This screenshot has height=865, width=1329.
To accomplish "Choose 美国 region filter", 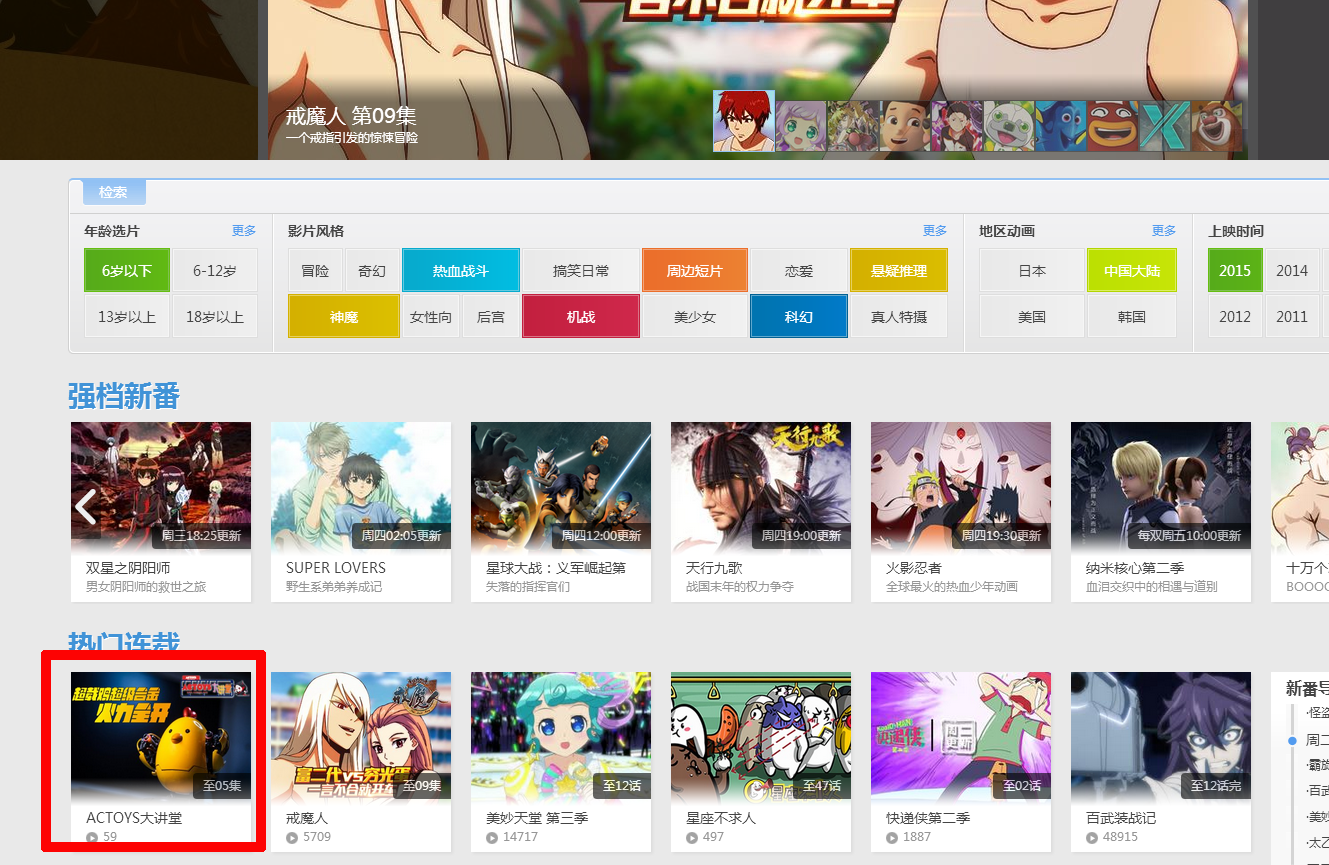I will [x=1032, y=316].
